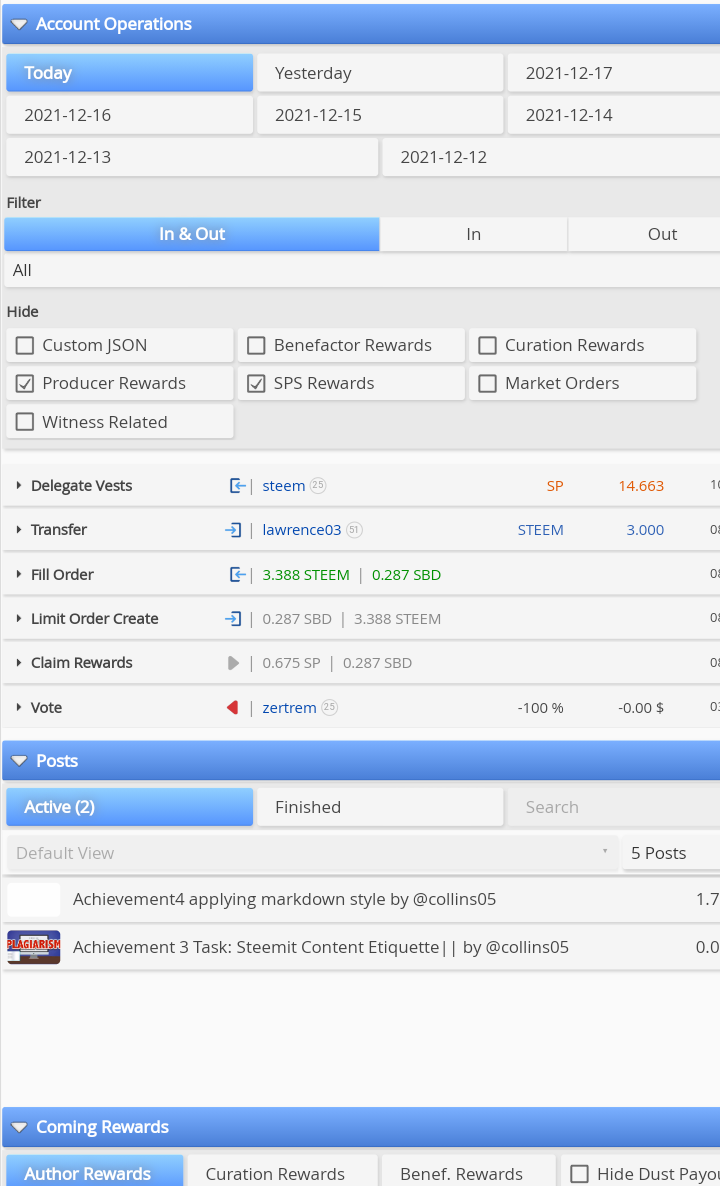
Task: Switch to Author Rewards tab
Action: [x=95, y=1171]
